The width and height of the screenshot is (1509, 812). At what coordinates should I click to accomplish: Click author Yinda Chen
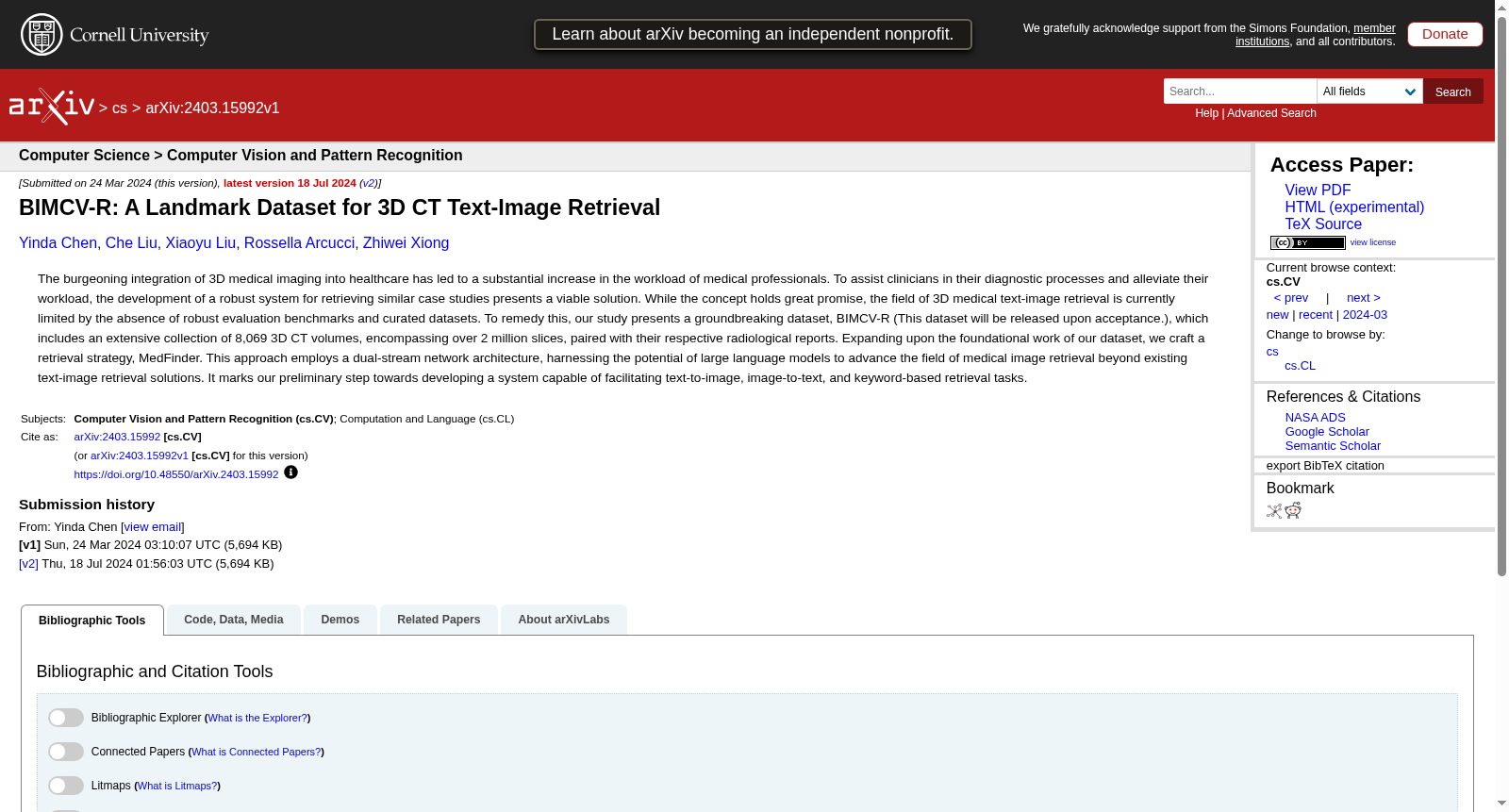58,243
